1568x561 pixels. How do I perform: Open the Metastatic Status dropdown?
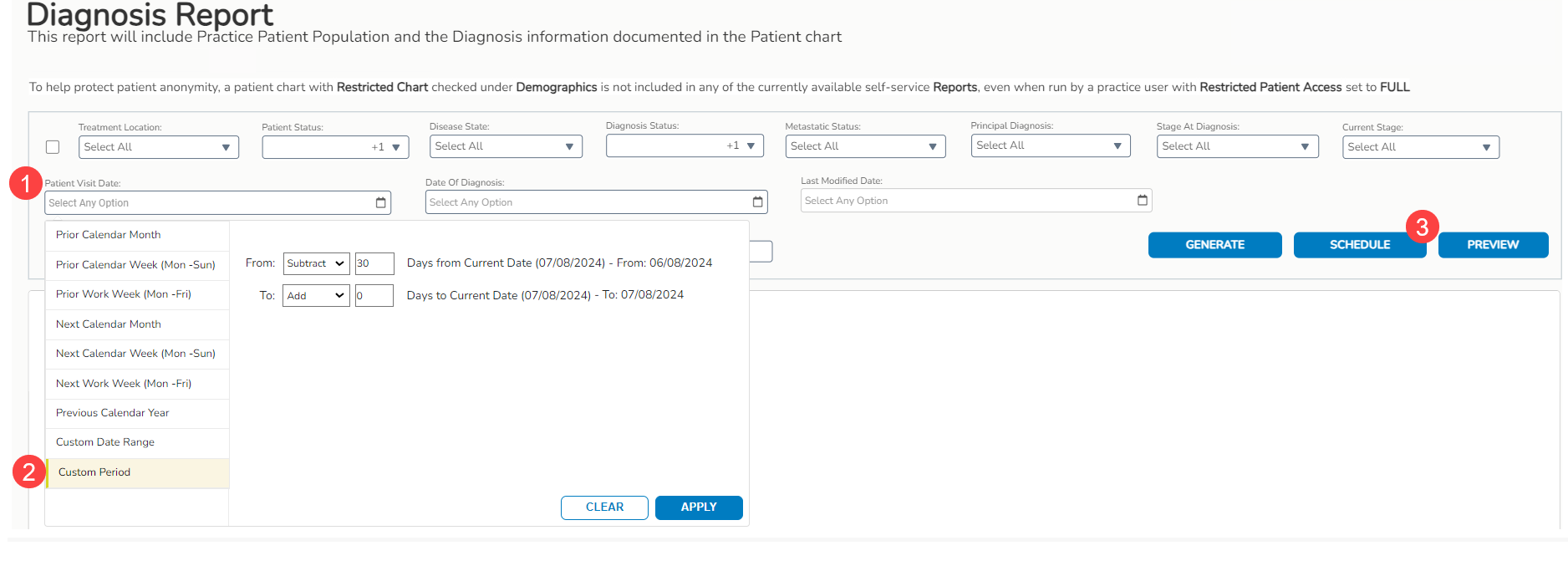pos(864,146)
